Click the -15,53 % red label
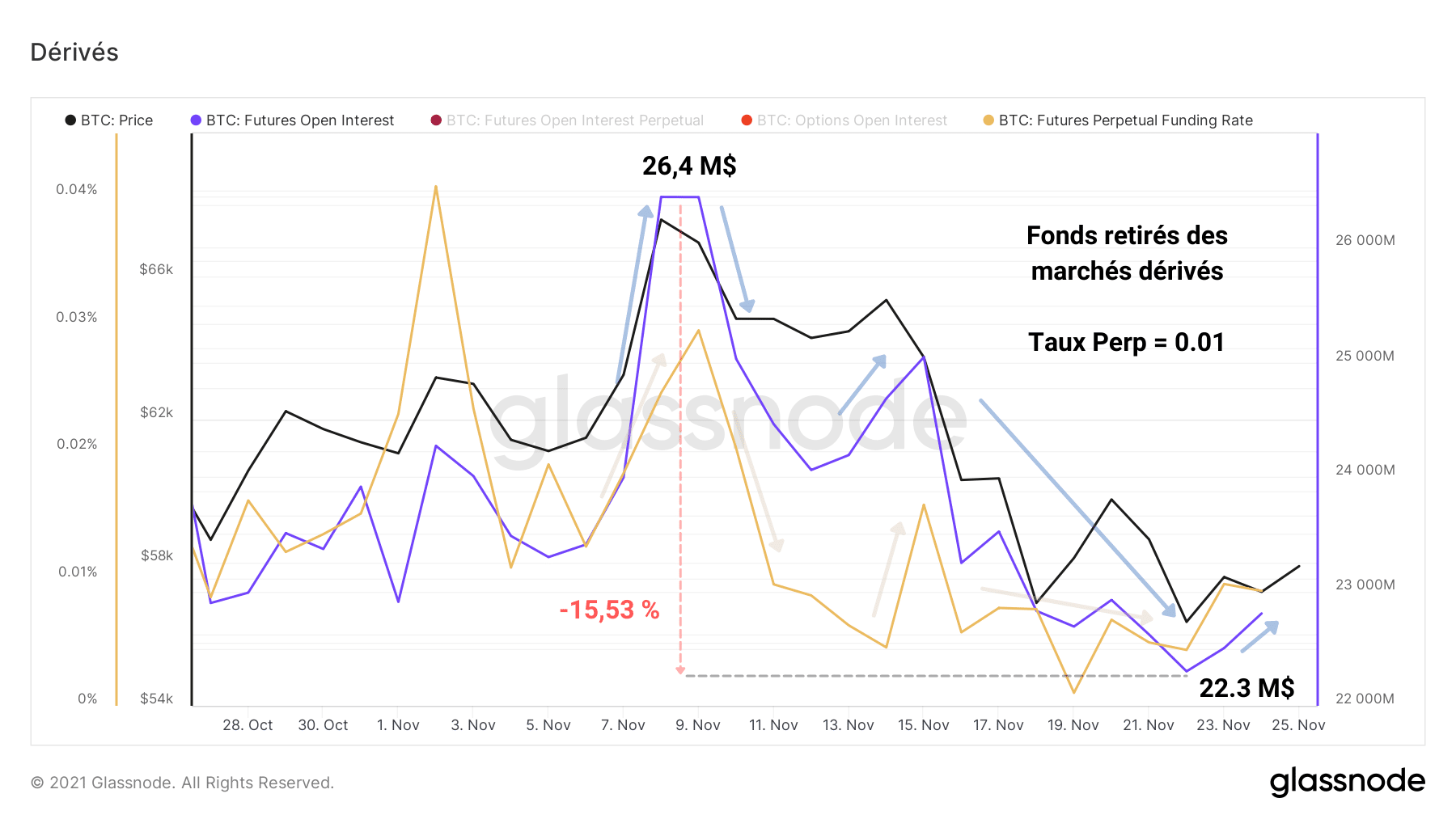This screenshot has height=819, width=1456. coord(609,610)
